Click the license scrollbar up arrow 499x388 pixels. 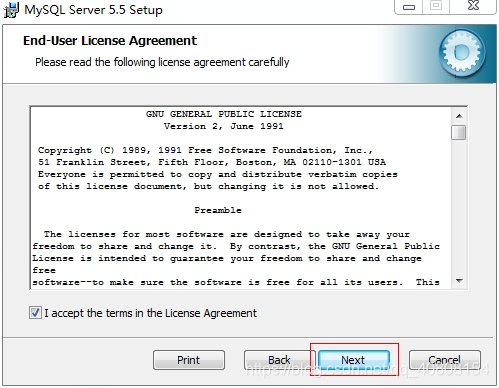click(459, 116)
